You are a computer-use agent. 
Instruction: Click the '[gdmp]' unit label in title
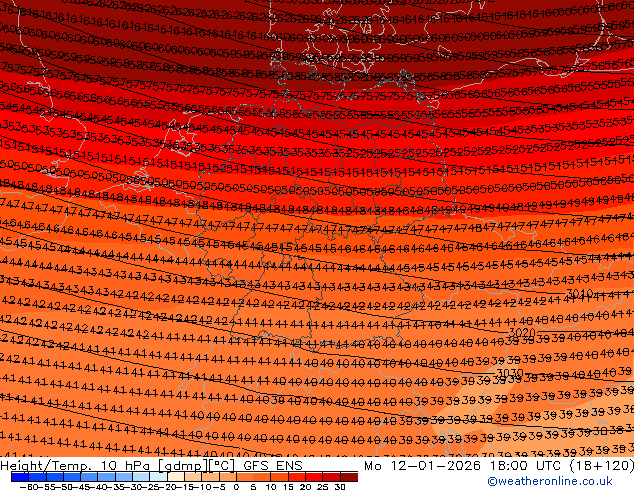tap(183, 466)
